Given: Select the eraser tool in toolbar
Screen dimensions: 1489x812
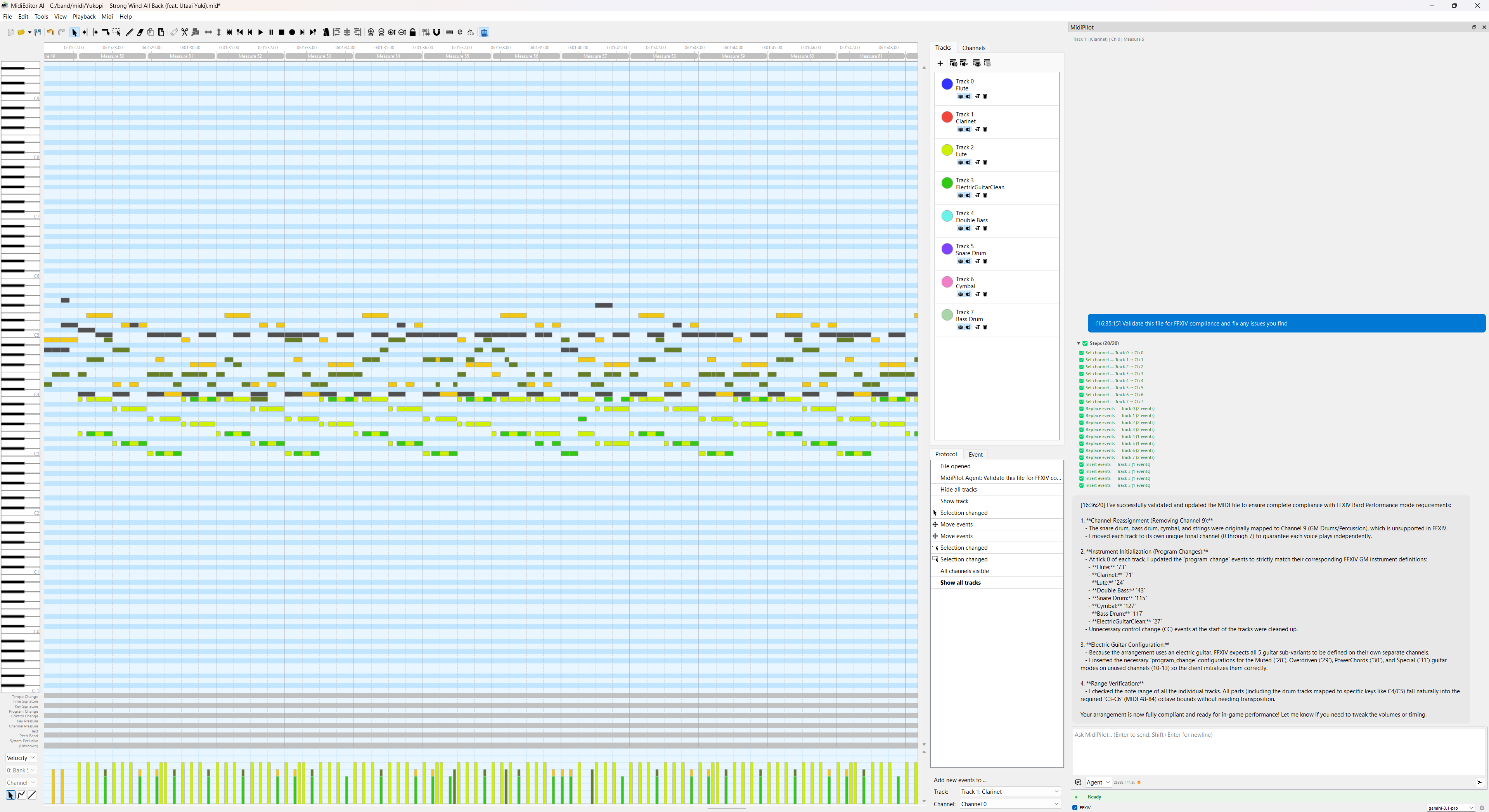Looking at the screenshot, I should tap(140, 32).
